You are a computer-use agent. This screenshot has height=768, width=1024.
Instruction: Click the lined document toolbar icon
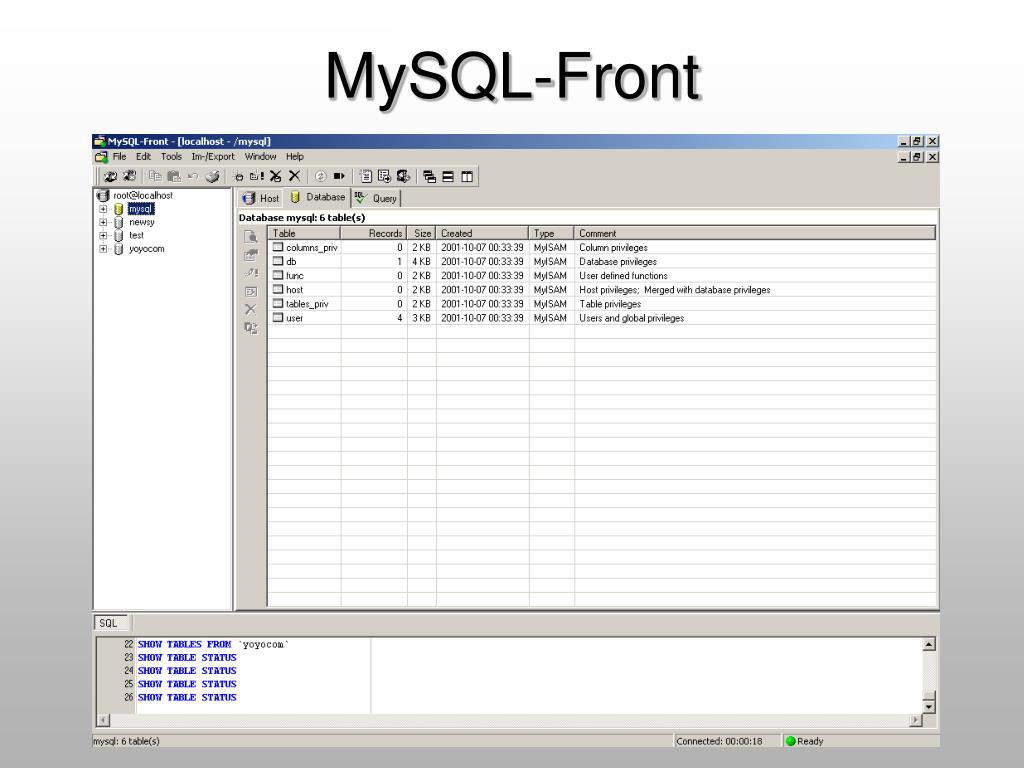click(x=366, y=176)
